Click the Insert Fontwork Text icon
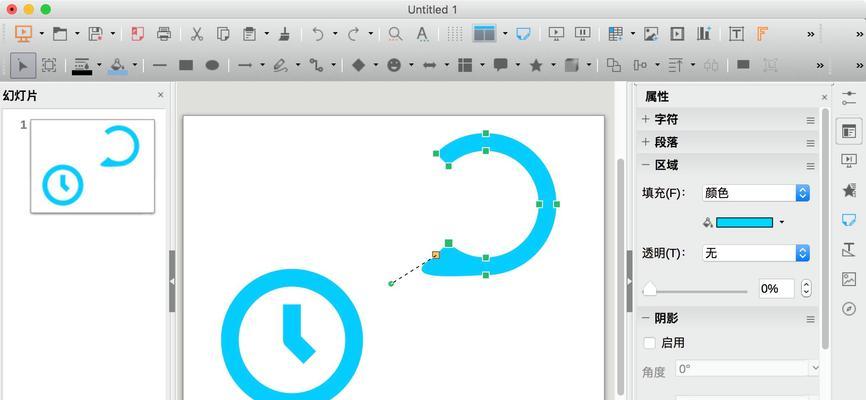 763,34
